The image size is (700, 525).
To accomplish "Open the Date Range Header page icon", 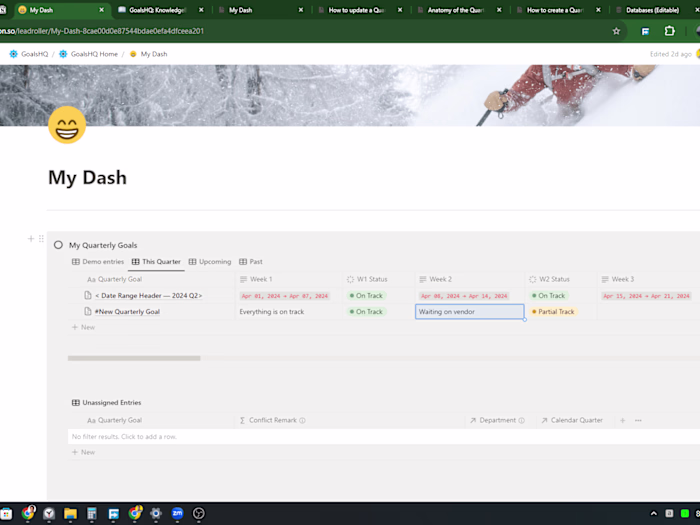I will point(88,295).
